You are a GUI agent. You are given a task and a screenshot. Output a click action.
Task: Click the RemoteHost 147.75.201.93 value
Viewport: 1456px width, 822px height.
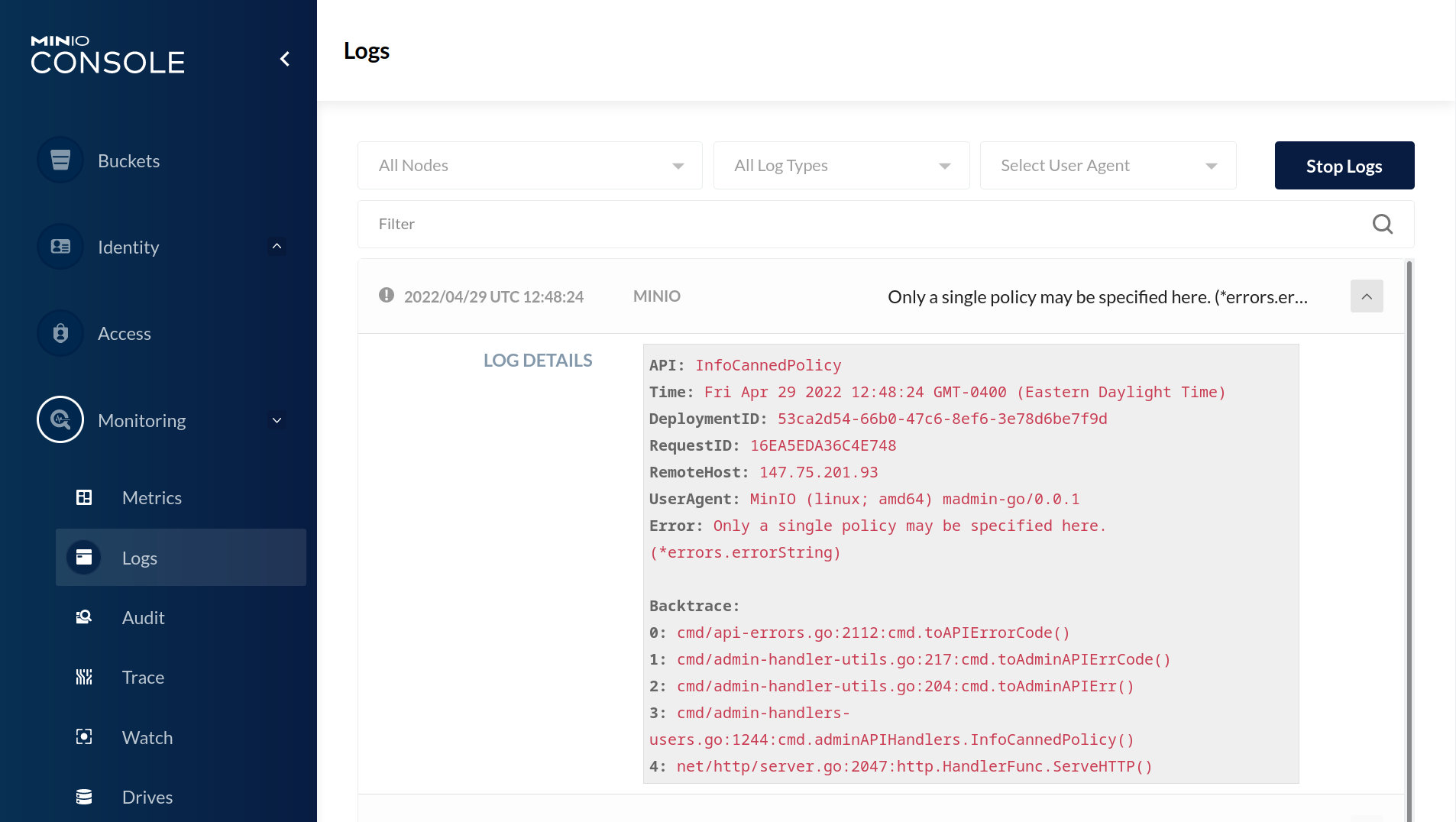pos(819,472)
